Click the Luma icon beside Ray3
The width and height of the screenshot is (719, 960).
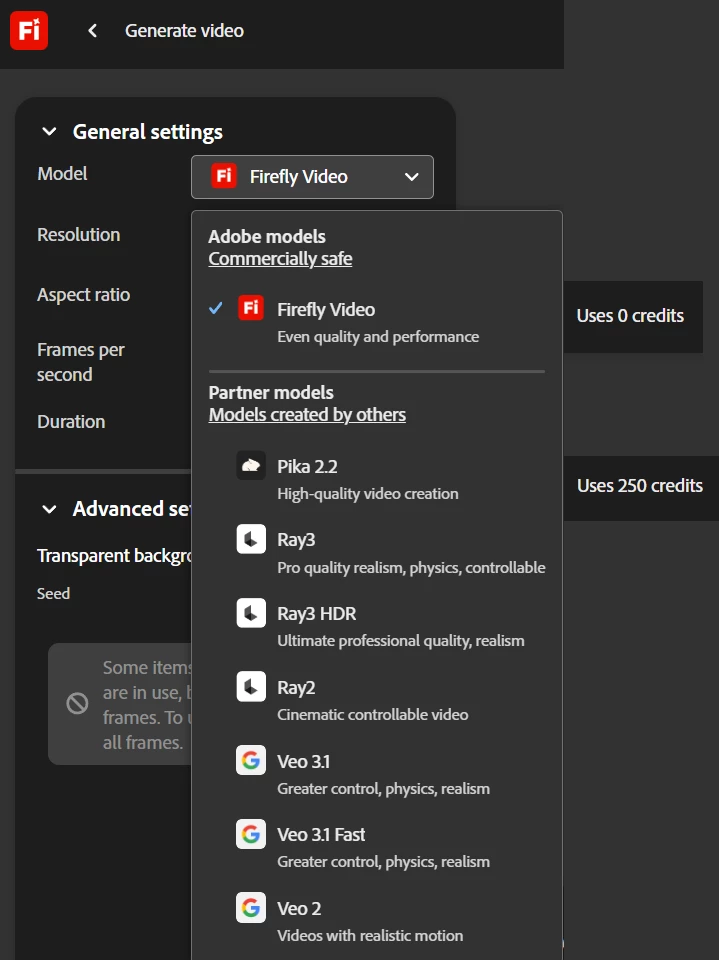(x=251, y=539)
